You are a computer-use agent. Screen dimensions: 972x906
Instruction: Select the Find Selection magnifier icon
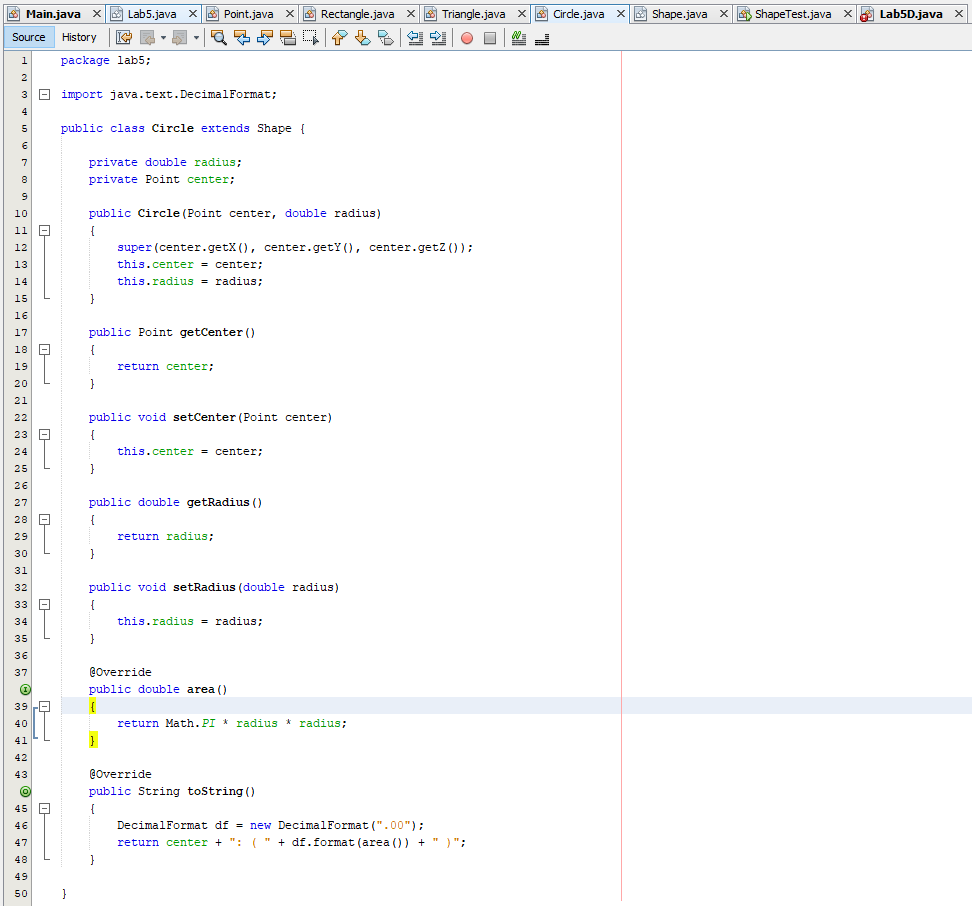pos(219,36)
